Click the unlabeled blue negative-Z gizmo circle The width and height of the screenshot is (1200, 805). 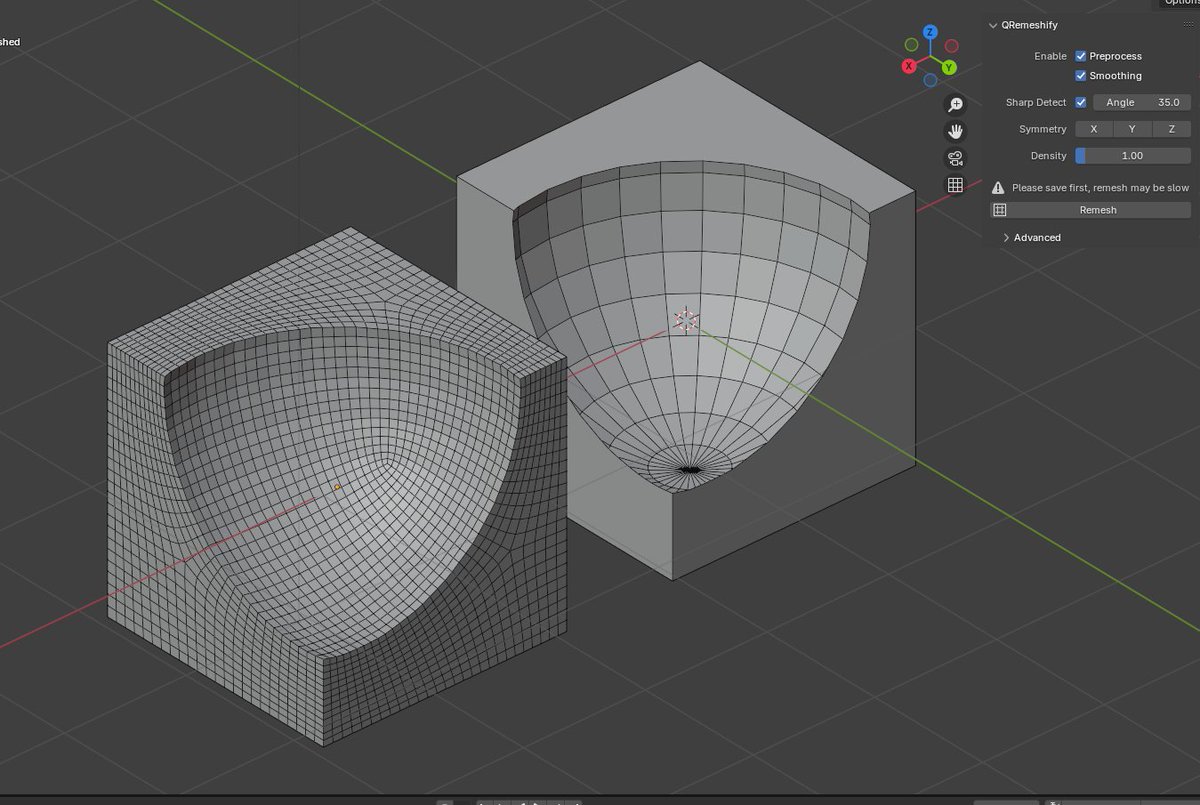[x=931, y=80]
